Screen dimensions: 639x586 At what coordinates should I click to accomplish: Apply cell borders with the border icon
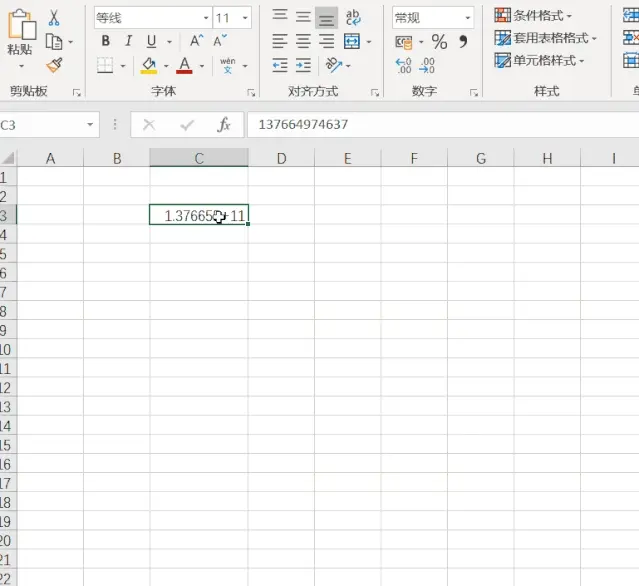click(x=105, y=65)
